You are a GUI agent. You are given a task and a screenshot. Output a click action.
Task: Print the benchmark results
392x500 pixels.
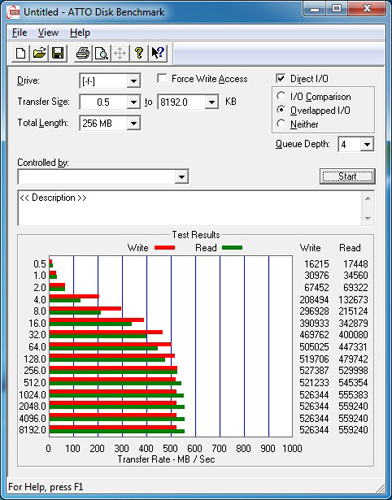coord(83,53)
